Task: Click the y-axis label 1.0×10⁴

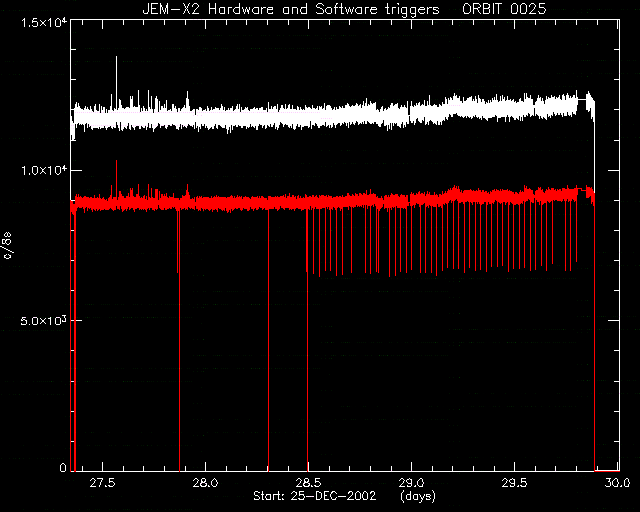Action: pyautogui.click(x=44, y=170)
